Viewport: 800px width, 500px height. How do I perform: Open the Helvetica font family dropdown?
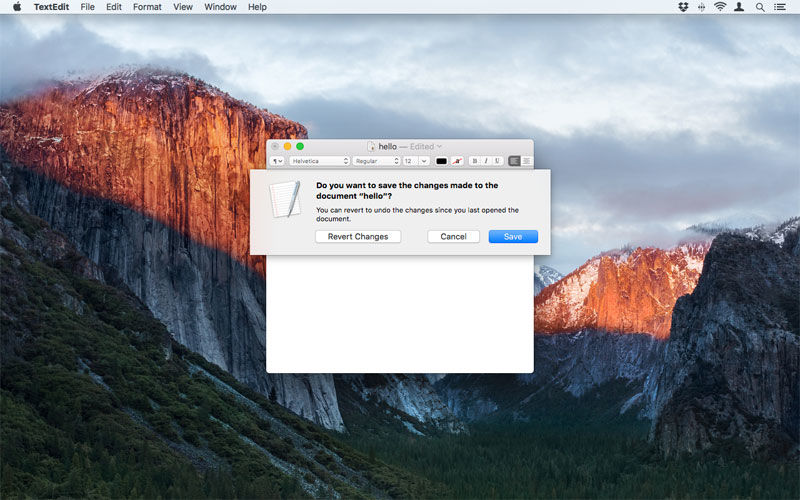pos(319,161)
